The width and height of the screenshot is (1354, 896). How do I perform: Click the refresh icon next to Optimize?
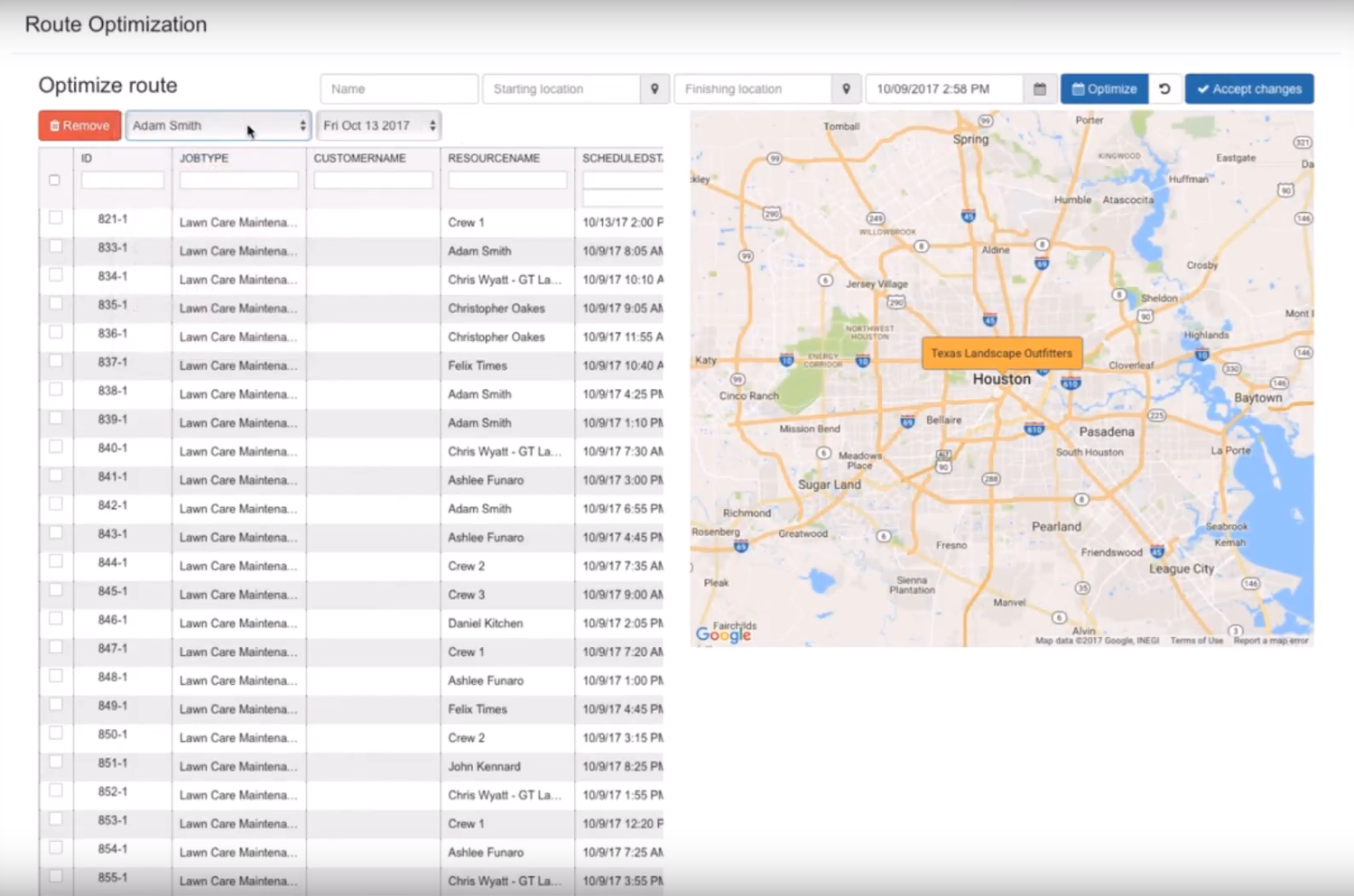[x=1164, y=88]
